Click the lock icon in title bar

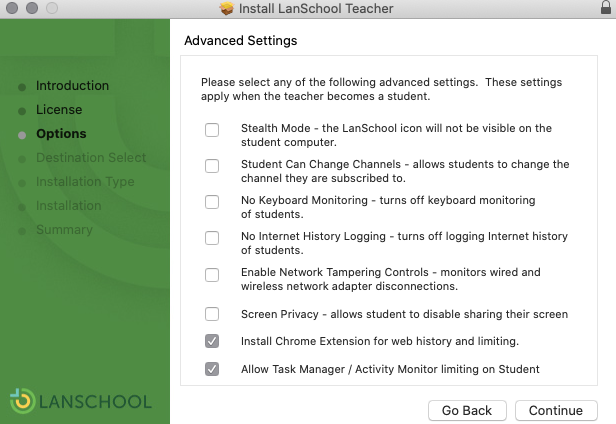(x=606, y=7)
